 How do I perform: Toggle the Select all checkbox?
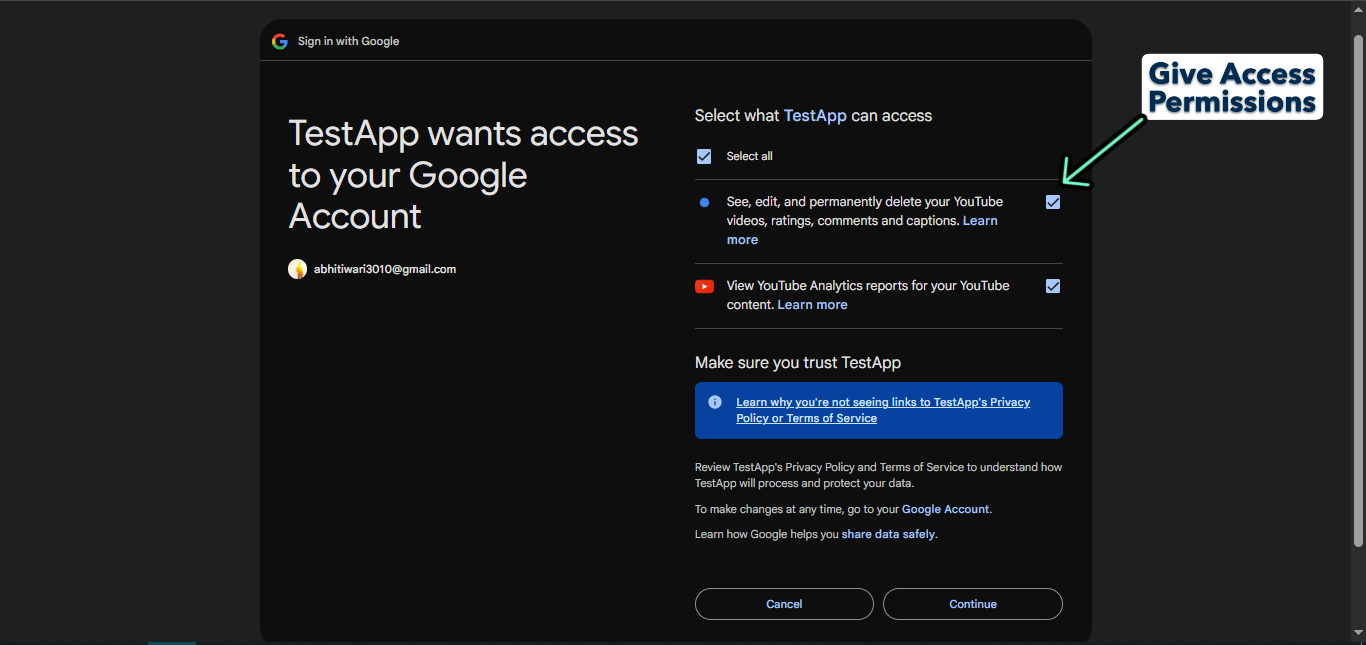[x=704, y=156]
